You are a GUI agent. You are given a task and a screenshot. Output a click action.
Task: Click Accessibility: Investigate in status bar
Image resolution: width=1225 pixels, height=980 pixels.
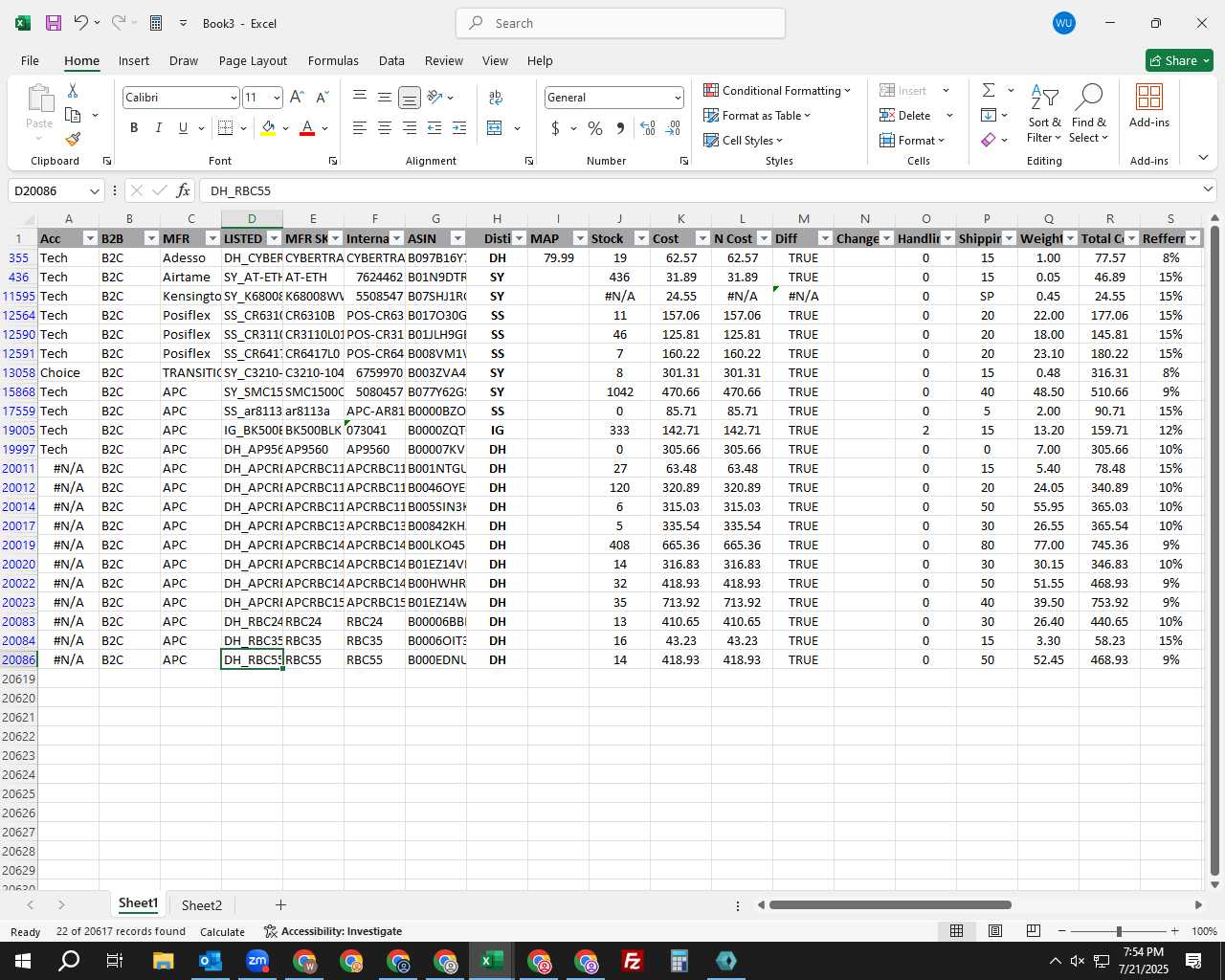pos(333,931)
